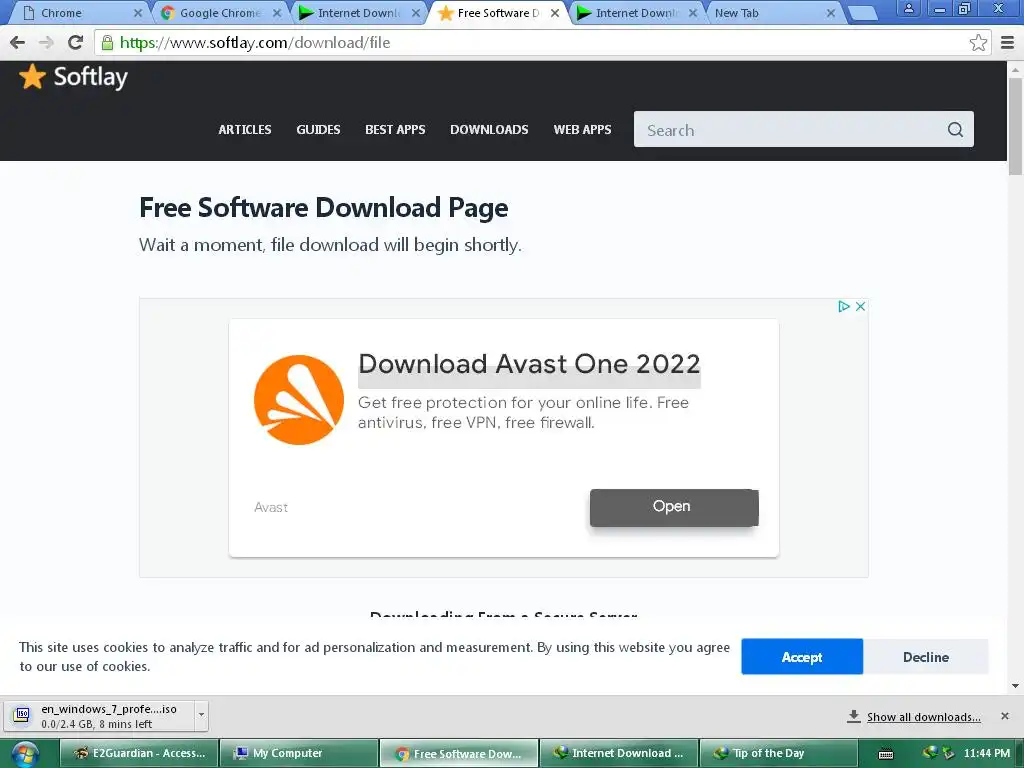Close the Avast ad with X
The height and width of the screenshot is (768, 1024).
861,306
